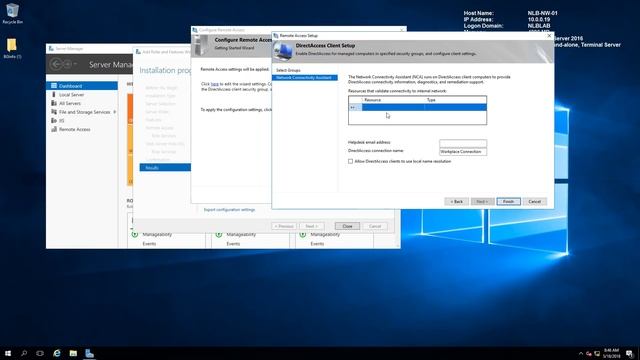Click Close in Add Roles wizard
Viewport: 640px width, 360px height.
[x=347, y=226]
